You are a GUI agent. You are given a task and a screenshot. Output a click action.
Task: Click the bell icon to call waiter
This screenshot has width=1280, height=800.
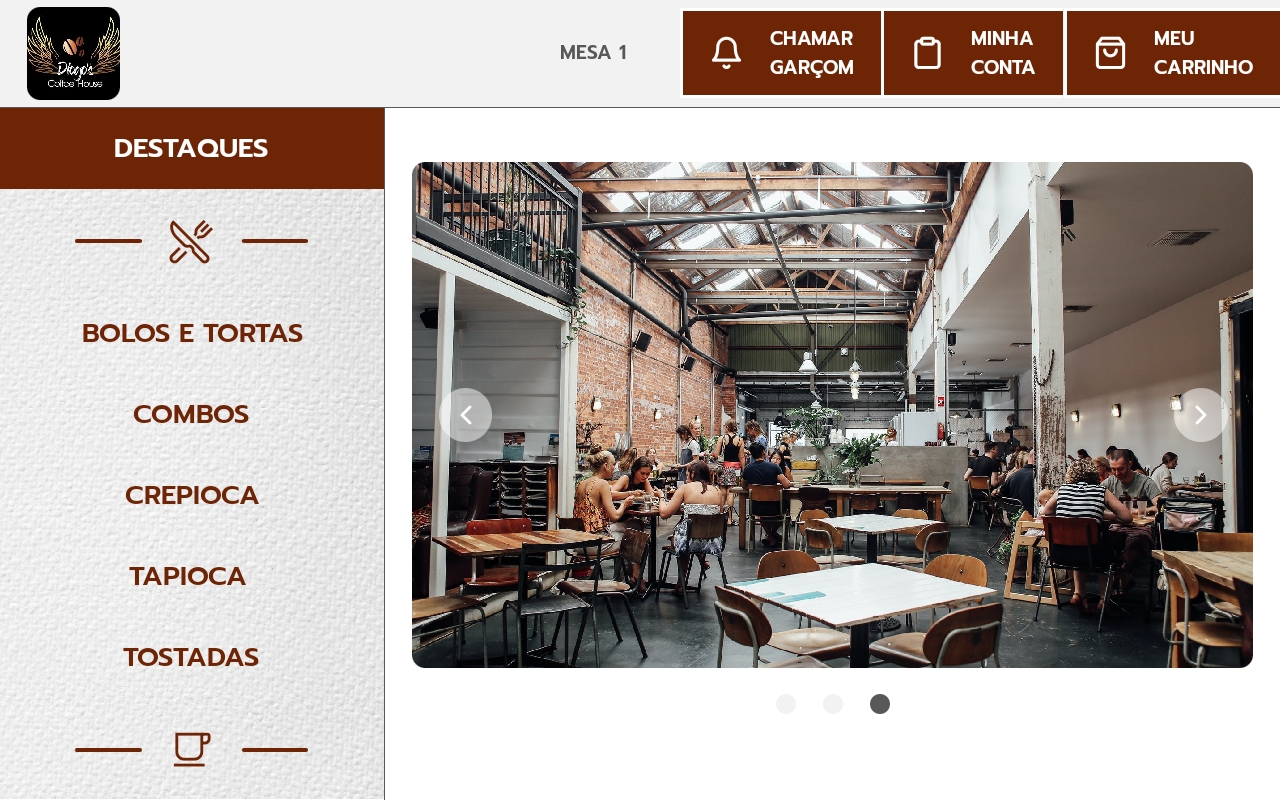coord(726,53)
